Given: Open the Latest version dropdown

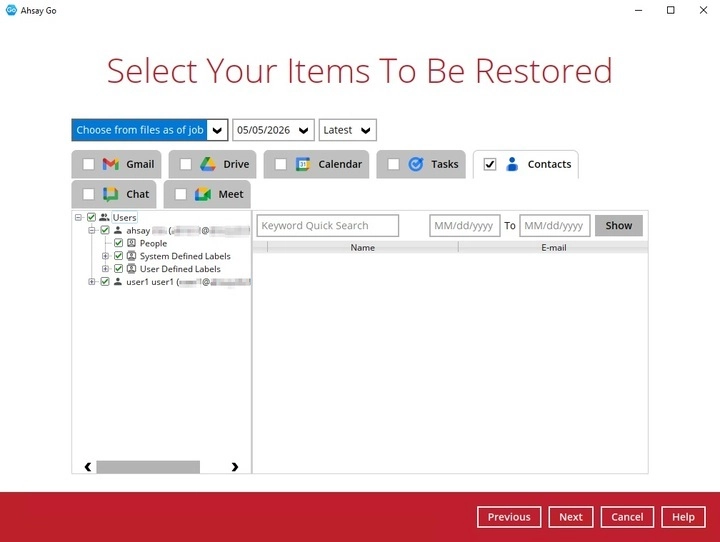Looking at the screenshot, I should point(348,130).
